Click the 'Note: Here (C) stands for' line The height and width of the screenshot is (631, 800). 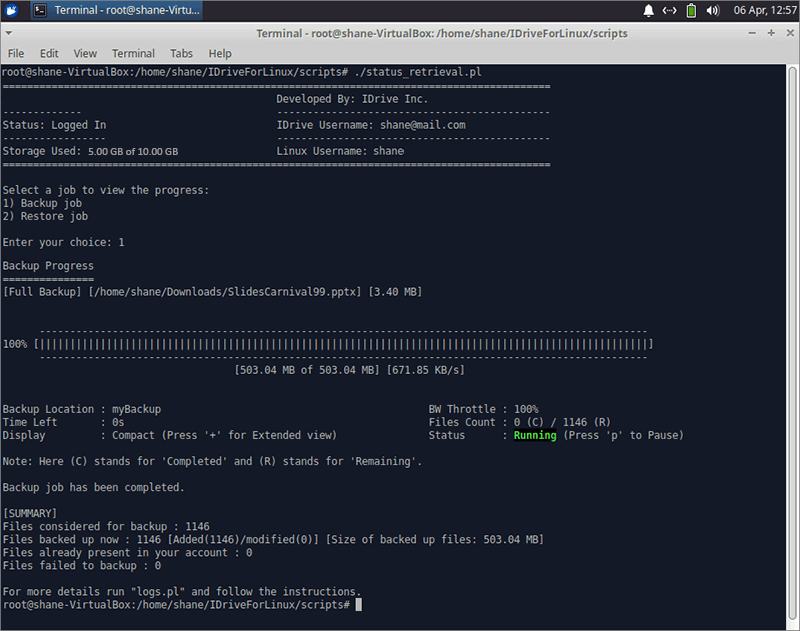tap(212, 461)
